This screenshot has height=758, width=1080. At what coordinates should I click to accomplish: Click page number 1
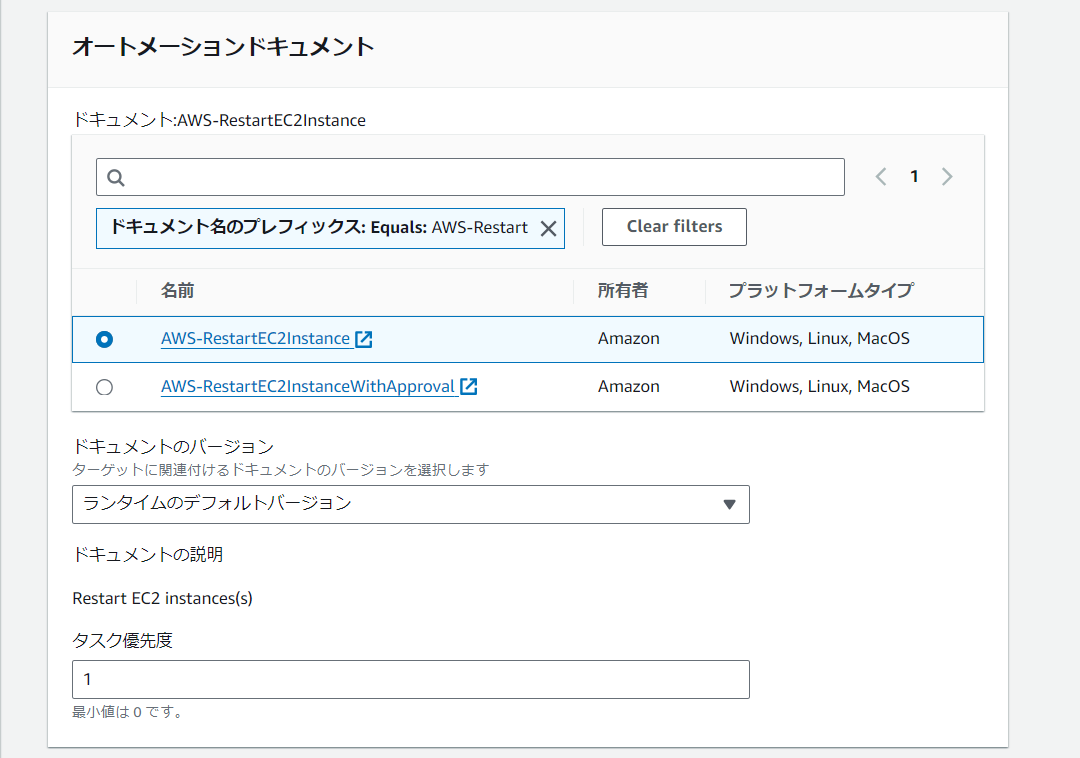(914, 177)
